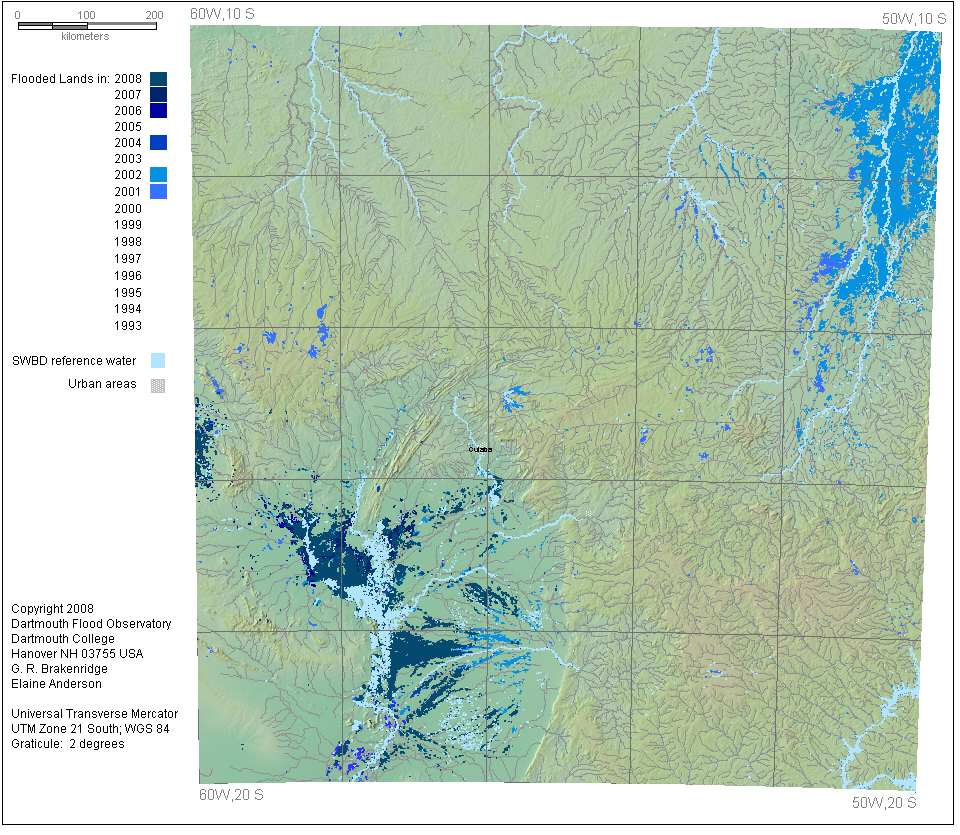Click the Graticule: 2 degrees text
The height and width of the screenshot is (835, 960).
pyautogui.click(x=67, y=744)
